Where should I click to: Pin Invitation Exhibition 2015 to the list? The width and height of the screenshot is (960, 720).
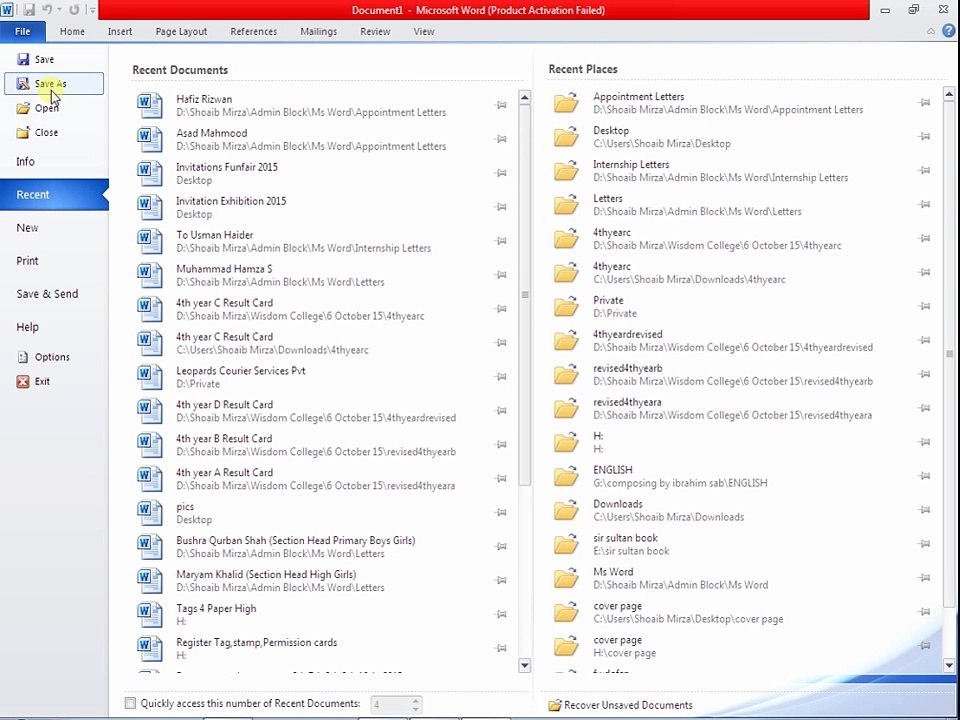(501, 207)
